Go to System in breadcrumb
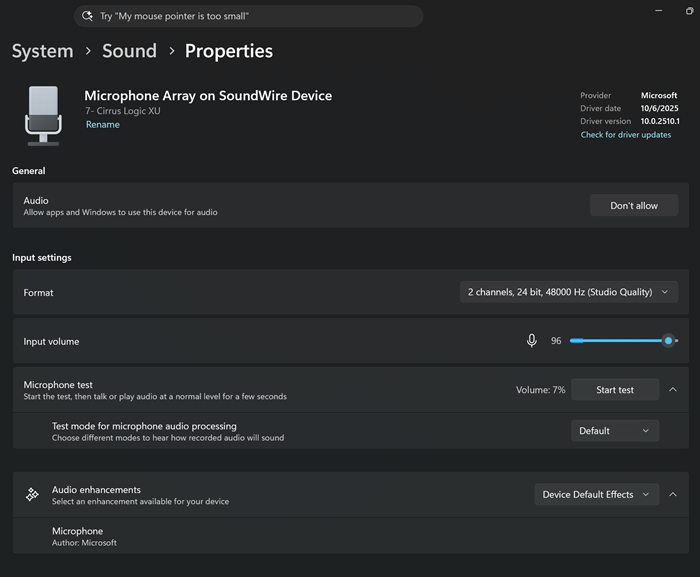Viewport: 700px width, 577px height. coord(42,51)
